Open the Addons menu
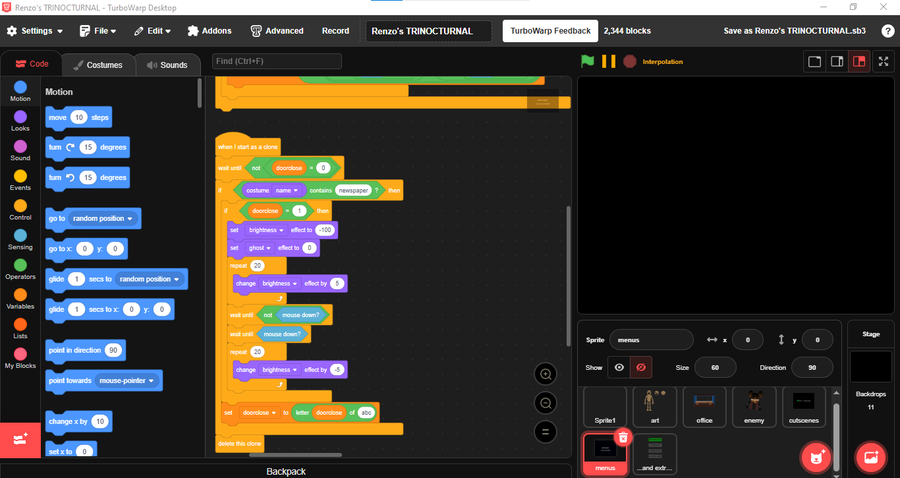The height and width of the screenshot is (478, 900). tap(210, 31)
